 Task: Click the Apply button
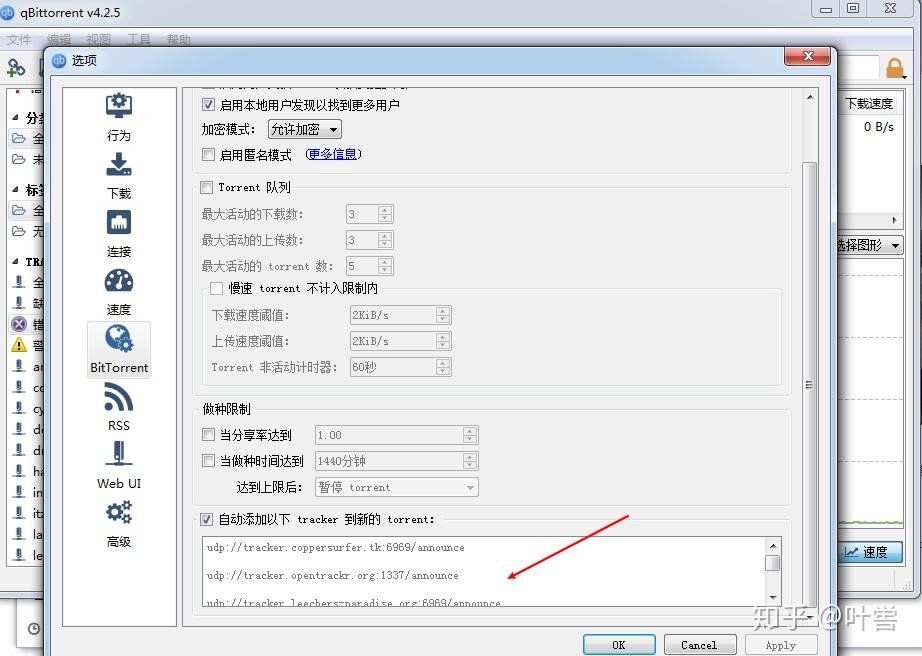click(x=781, y=645)
